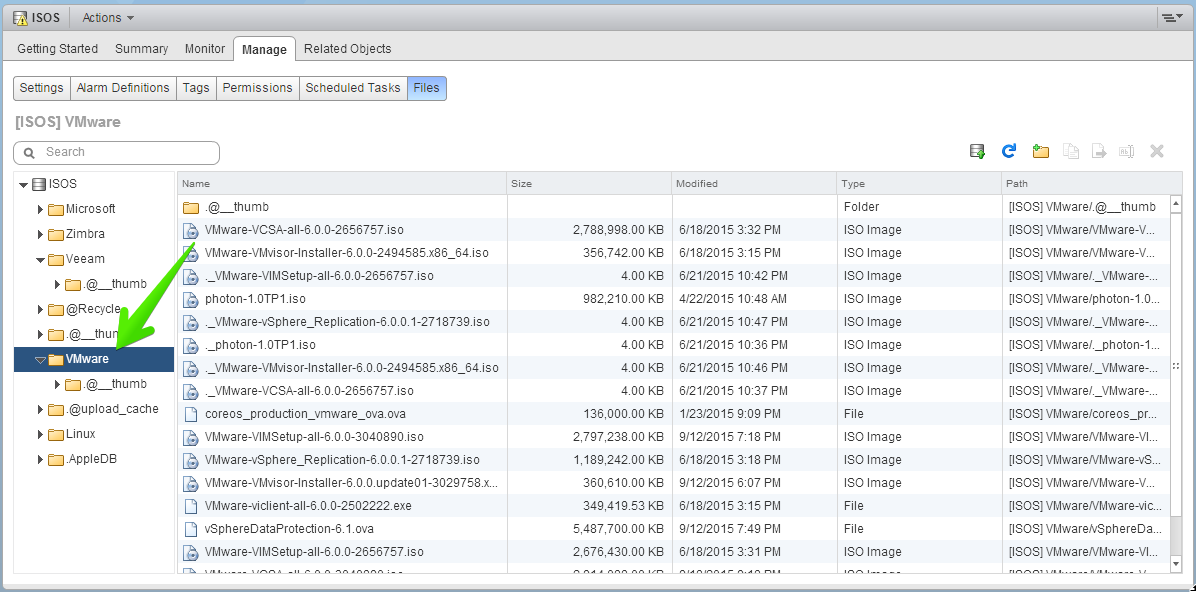
Task: Click the Zimbra folder icon
Action: point(56,234)
